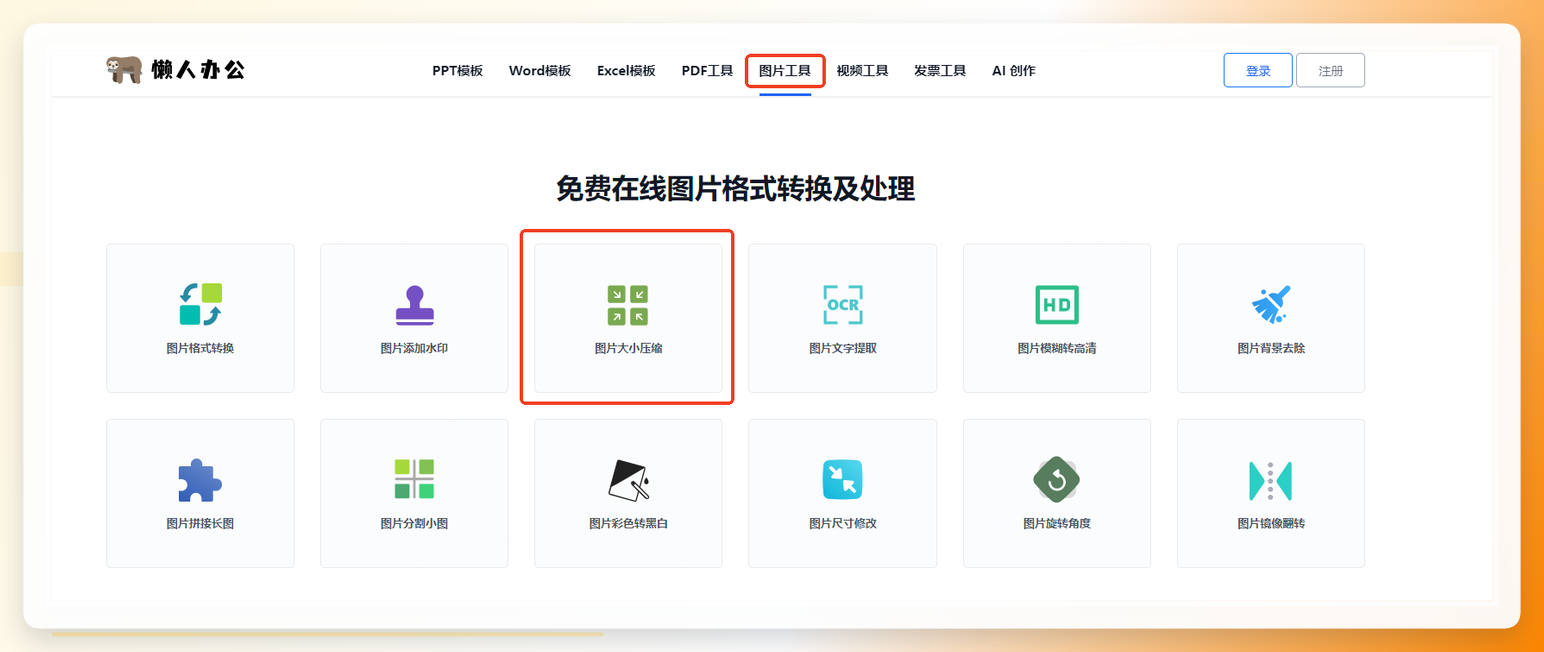
Task: Click the 懒人办公 site name
Action: (198, 70)
